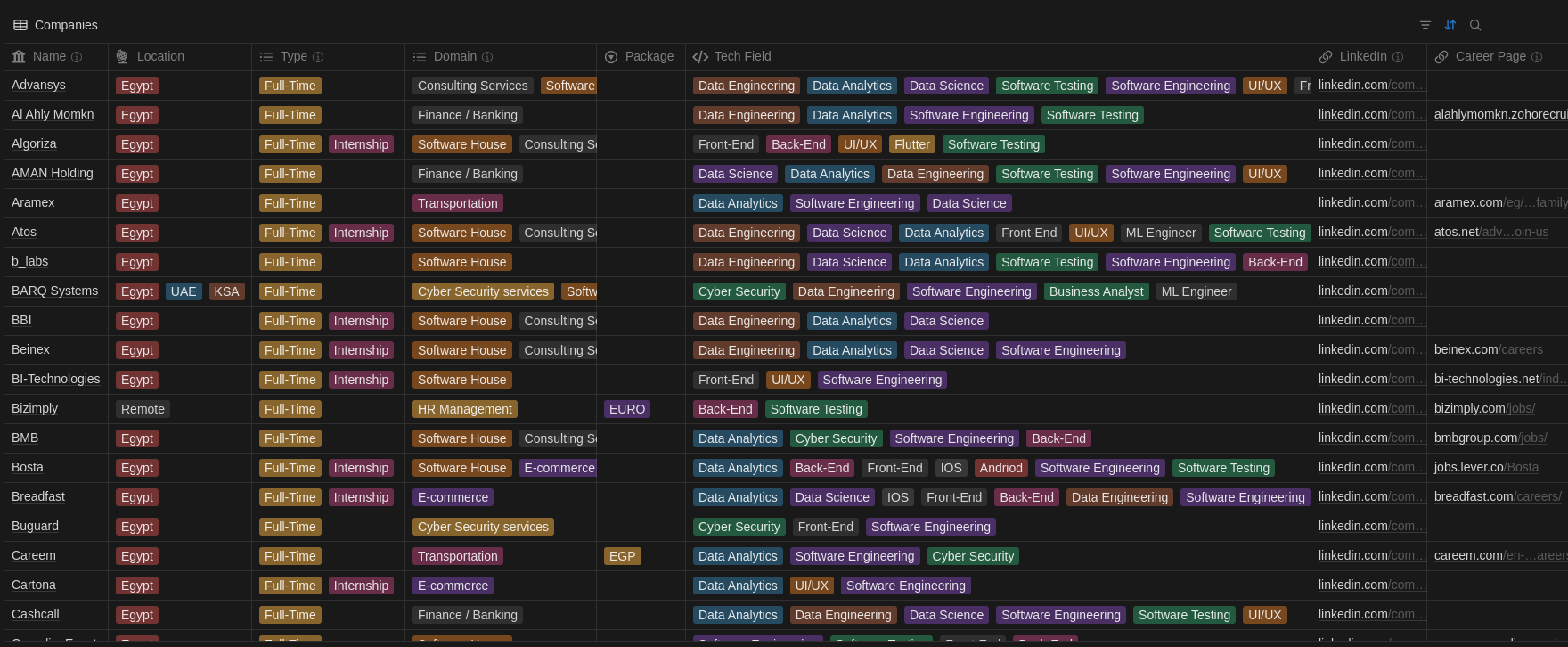Image resolution: width=1568 pixels, height=647 pixels.
Task: Open atos.net career page link
Action: point(1491,232)
